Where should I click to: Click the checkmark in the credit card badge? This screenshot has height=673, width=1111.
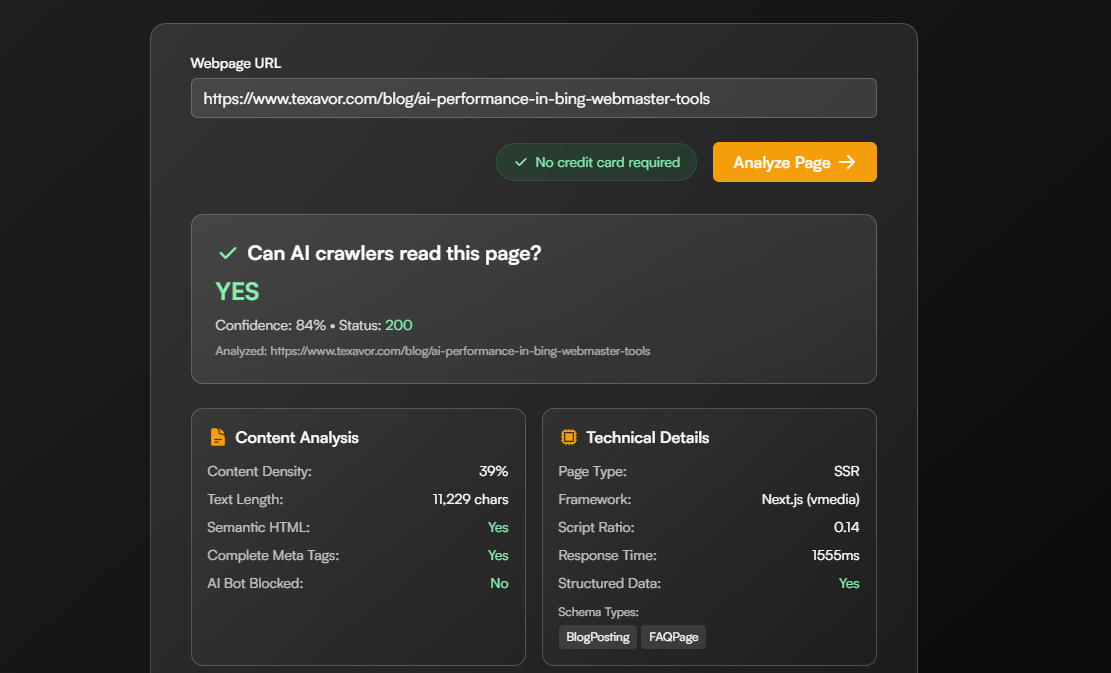point(519,161)
